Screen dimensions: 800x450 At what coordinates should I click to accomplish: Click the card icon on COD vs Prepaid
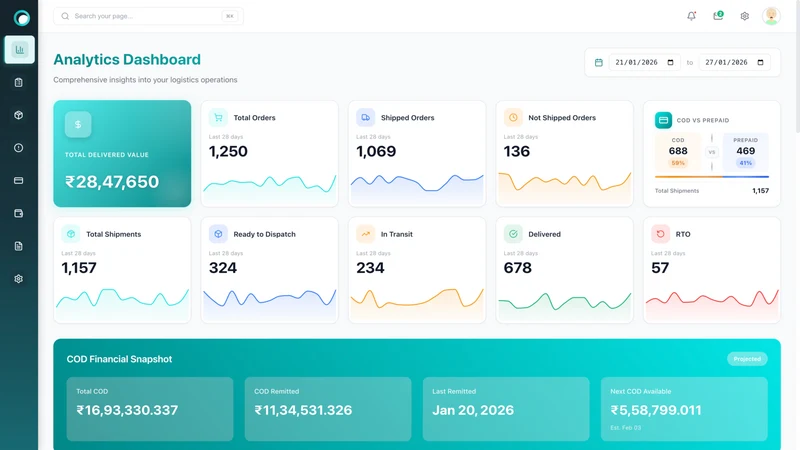(663, 120)
